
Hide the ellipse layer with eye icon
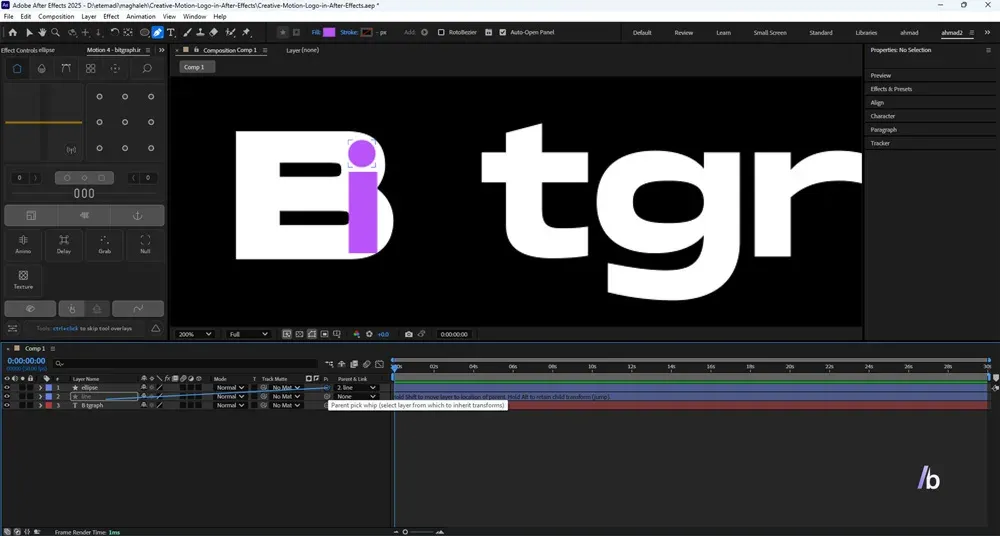[x=7, y=387]
